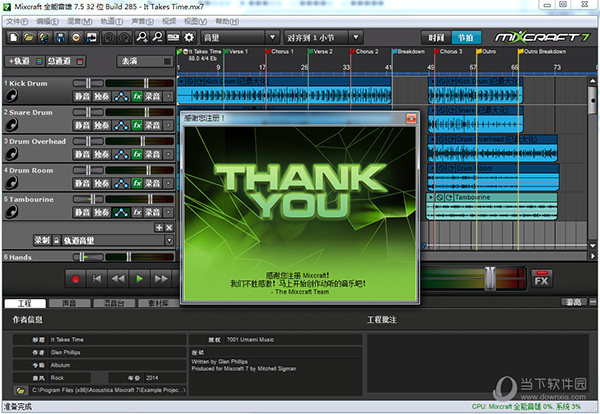Viewport: 600px width, 414px height.
Task: Toggle fx on the Drum Overhead track
Action: coord(137,154)
